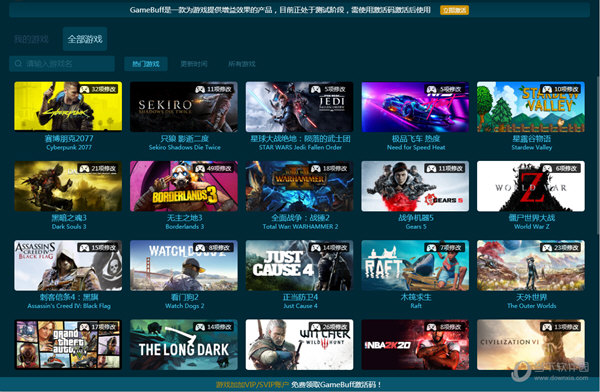600x392 pixels.
Task: Select the 更新时间 filter
Action: coord(194,64)
